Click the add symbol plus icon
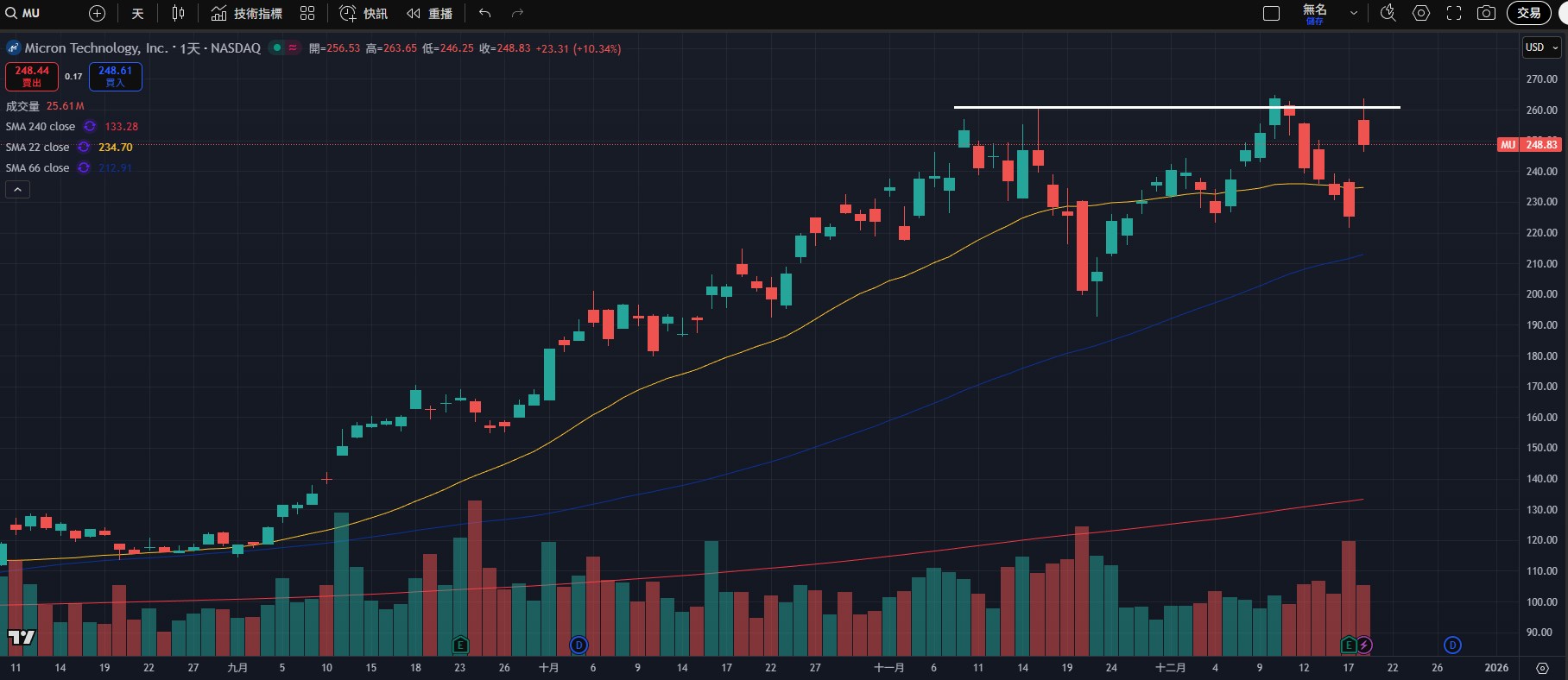 click(98, 13)
